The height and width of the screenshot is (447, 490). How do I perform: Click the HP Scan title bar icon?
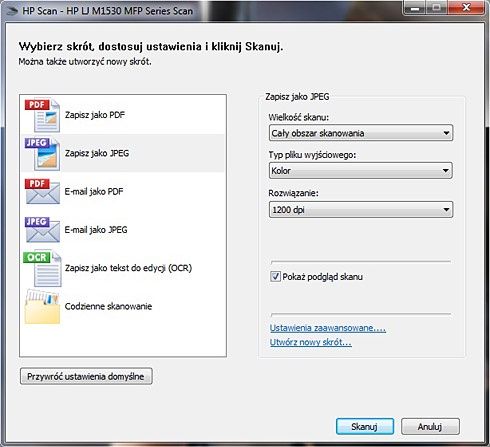[x=12, y=11]
